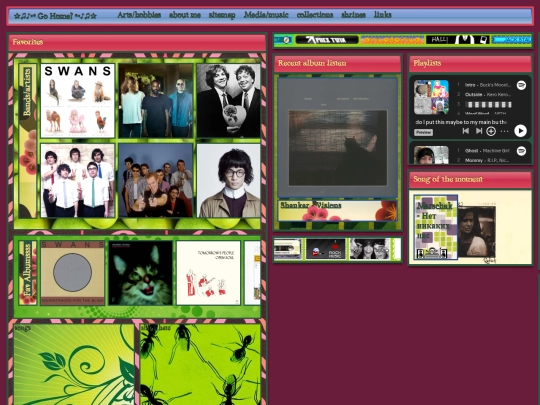The image size is (540, 405).
Task: Open the cat face album cover
Action: pyautogui.click(x=141, y=273)
